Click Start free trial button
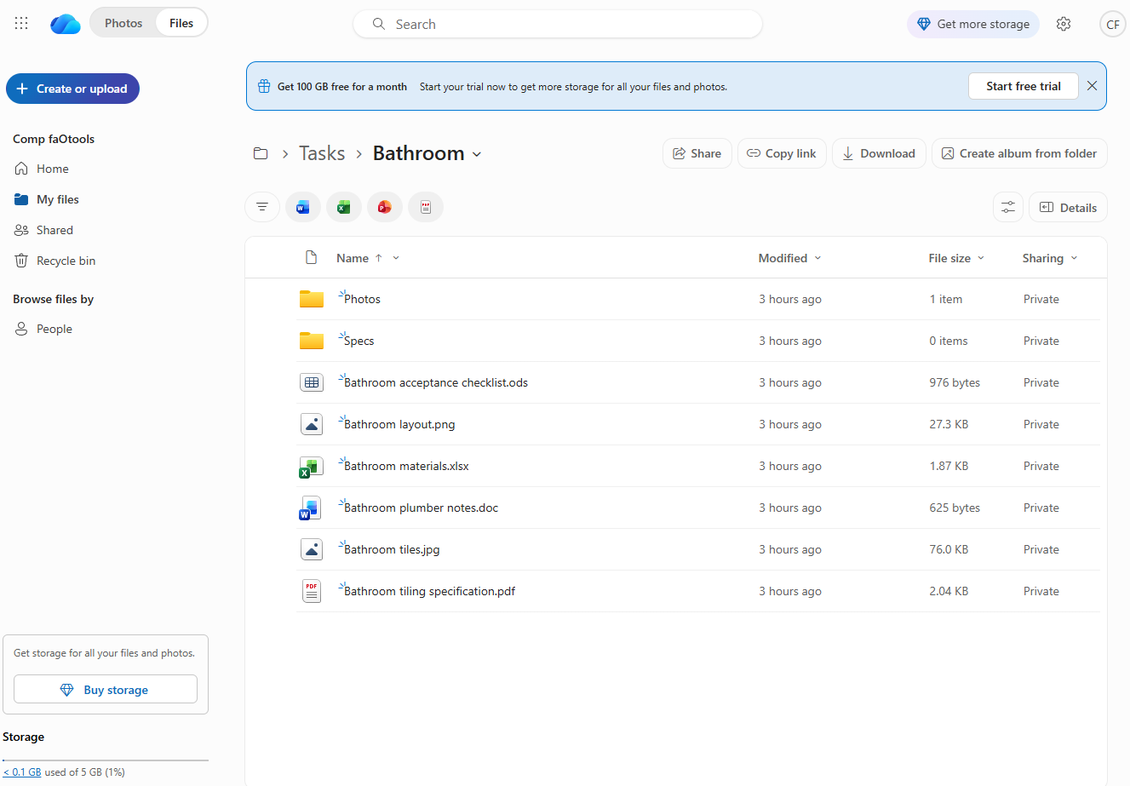Screen dimensions: 1130x786 click(1023, 86)
